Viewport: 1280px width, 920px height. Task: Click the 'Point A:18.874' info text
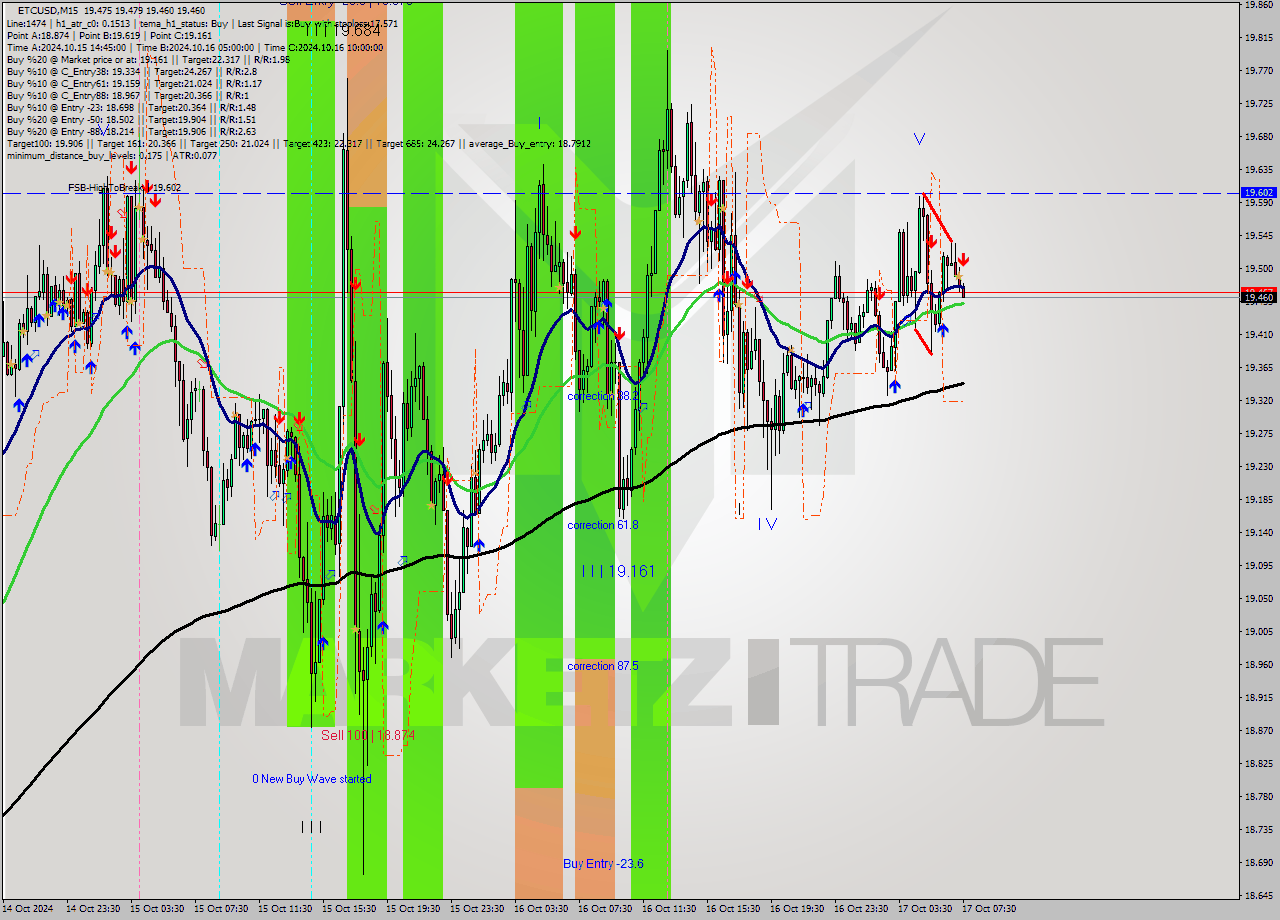click(x=39, y=35)
